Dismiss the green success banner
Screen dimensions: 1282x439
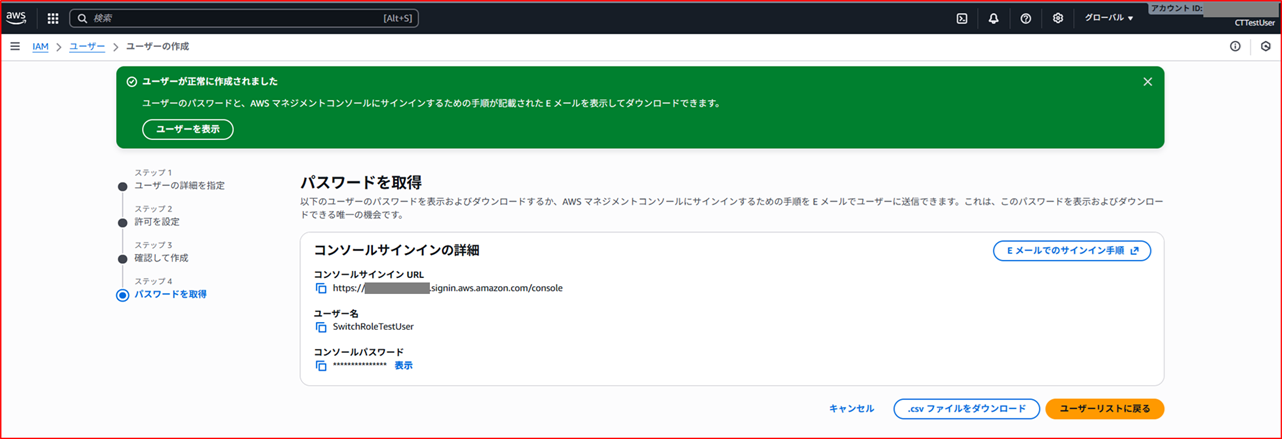(x=1148, y=82)
